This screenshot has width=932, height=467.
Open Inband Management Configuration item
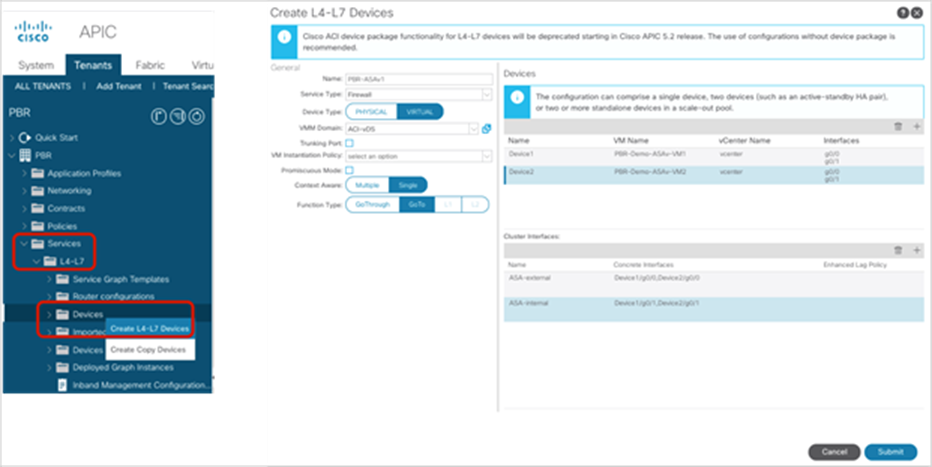click(x=141, y=385)
